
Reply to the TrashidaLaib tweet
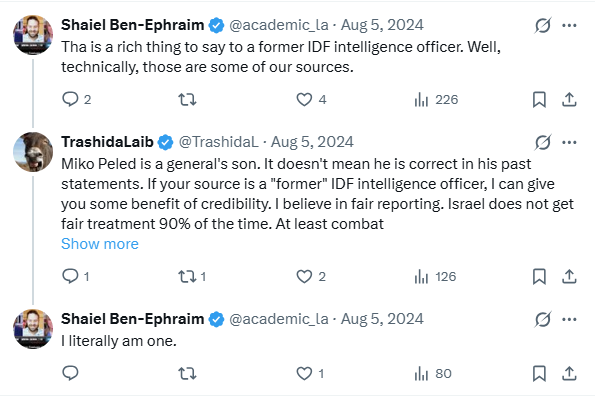pyautogui.click(x=70, y=276)
